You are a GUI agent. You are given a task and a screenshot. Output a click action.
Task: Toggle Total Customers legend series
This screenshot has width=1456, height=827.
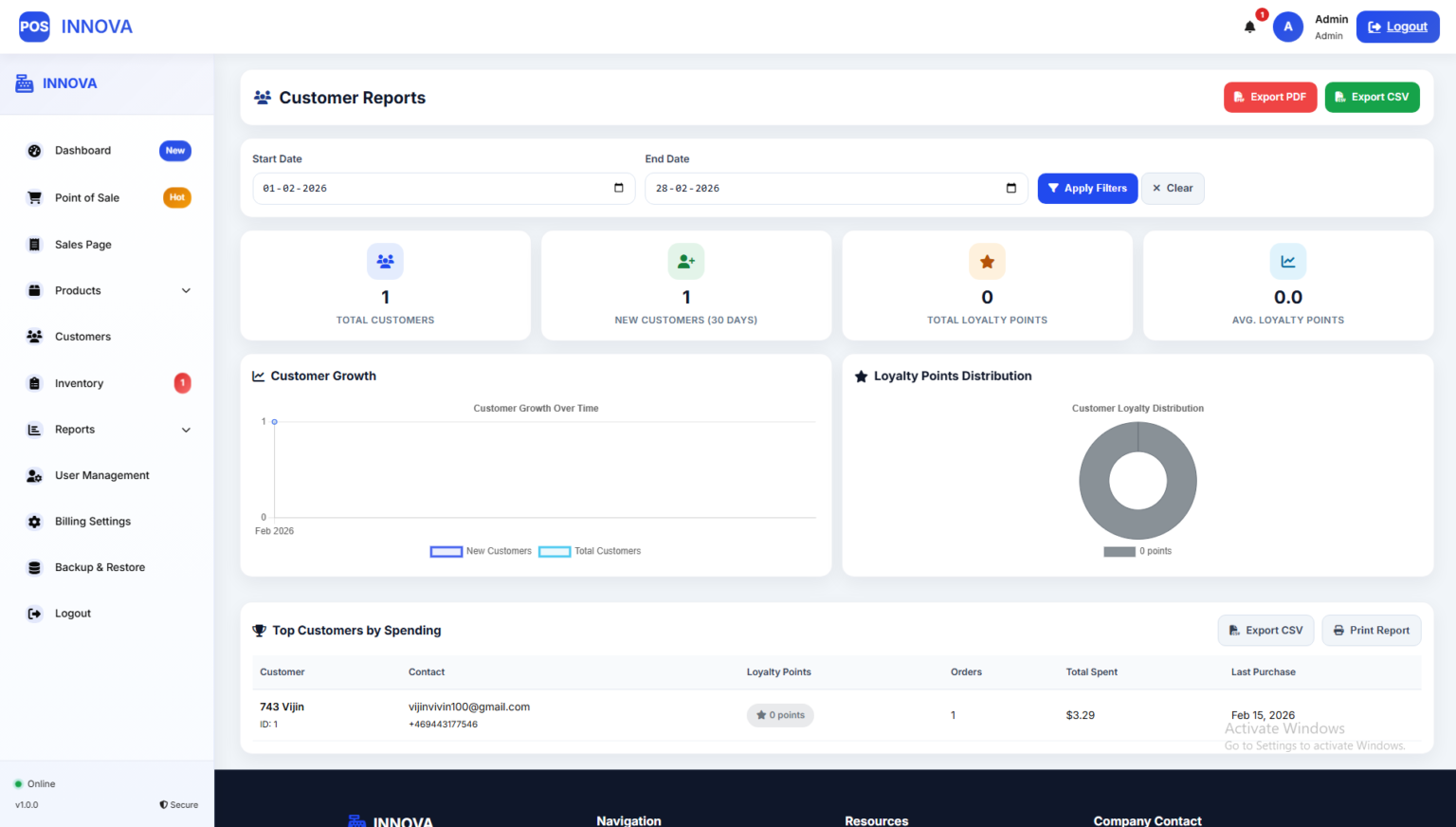[590, 551]
